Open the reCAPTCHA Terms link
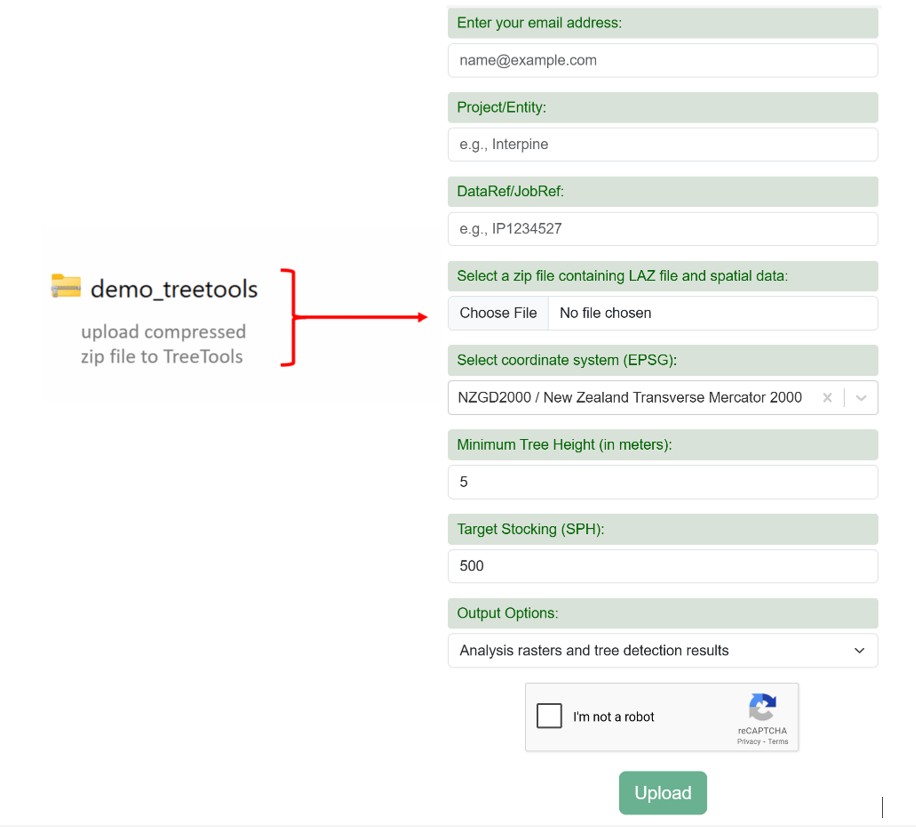Viewport: 916px width, 827px height. tap(778, 742)
